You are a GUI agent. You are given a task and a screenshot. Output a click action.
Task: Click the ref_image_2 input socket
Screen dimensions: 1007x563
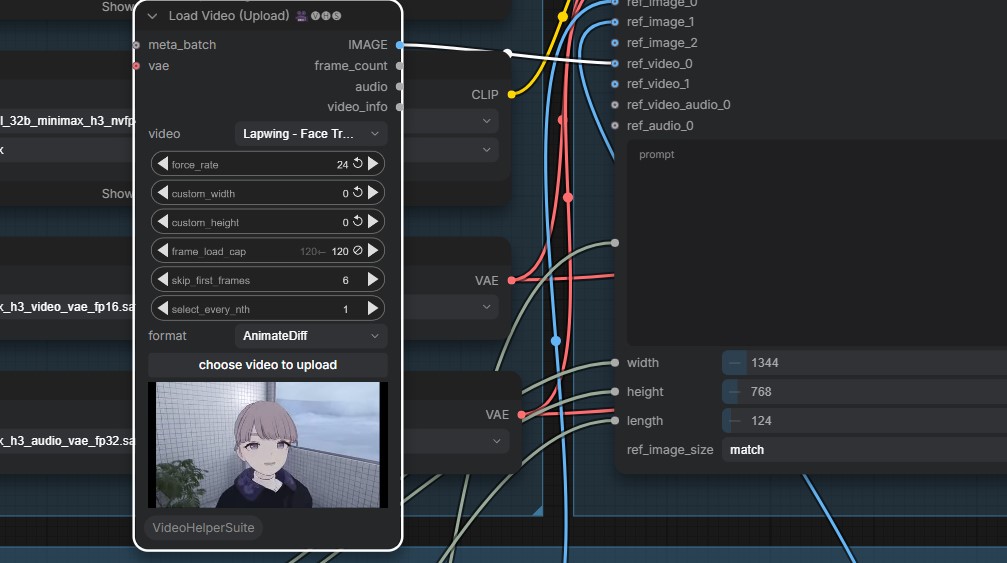pos(615,42)
